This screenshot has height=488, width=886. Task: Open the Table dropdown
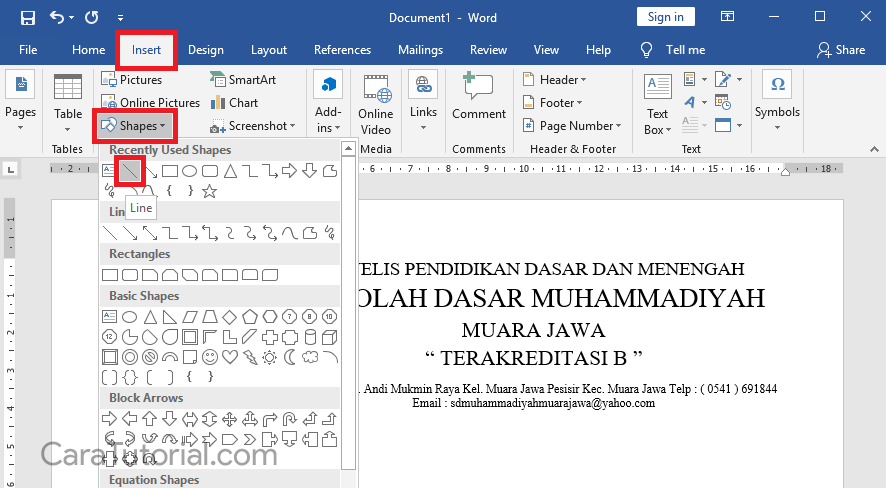[68, 103]
